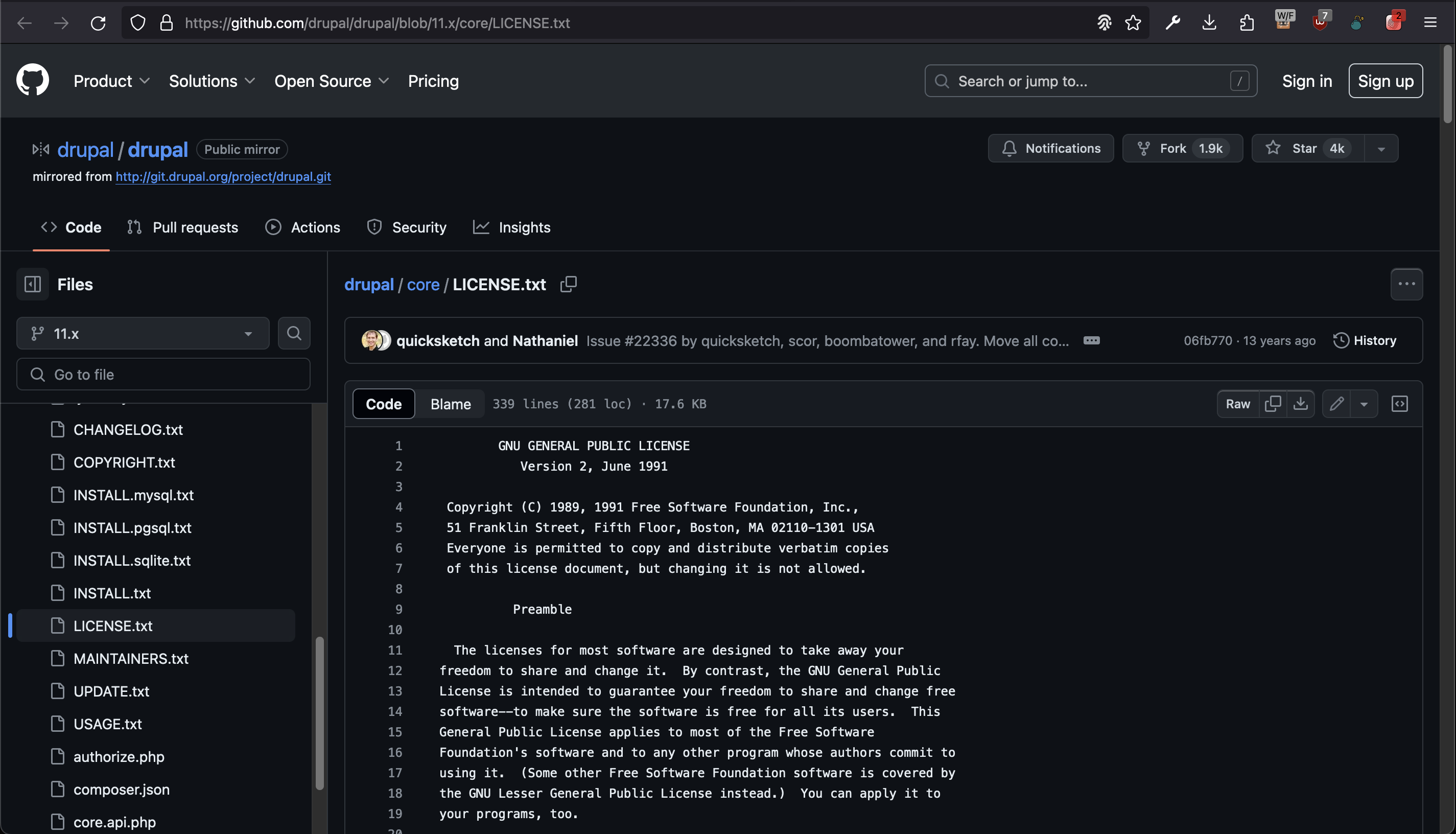Viewport: 1456px width, 834px height.
Task: Open the Pull requests tab
Action: tap(183, 227)
